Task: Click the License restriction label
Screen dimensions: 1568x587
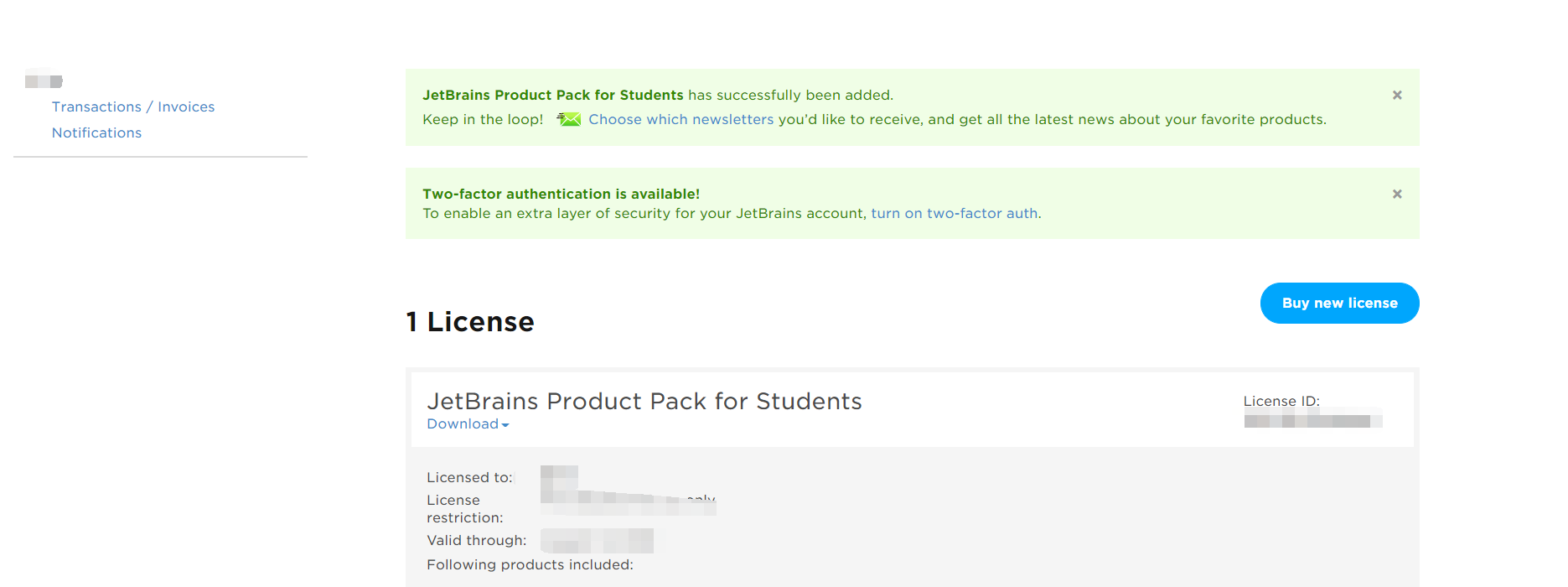Action: click(x=464, y=509)
